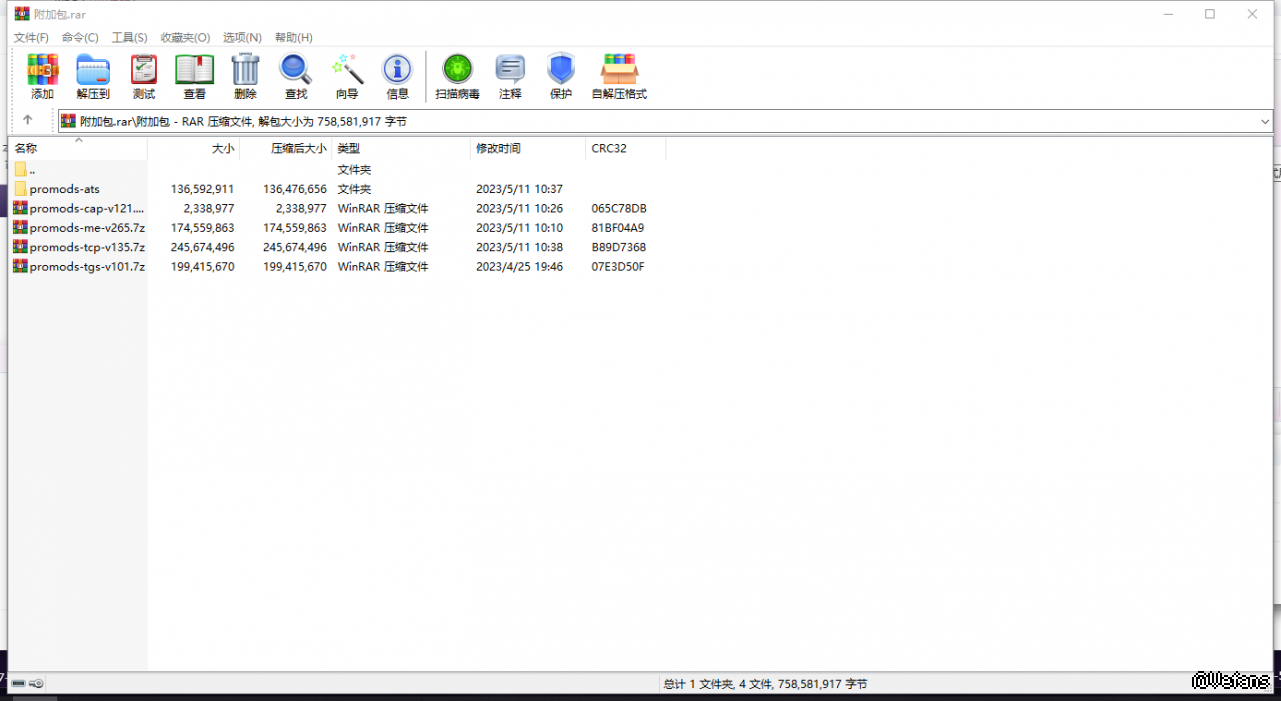
Task: Open the Help (帮助) menu
Action: click(x=293, y=37)
